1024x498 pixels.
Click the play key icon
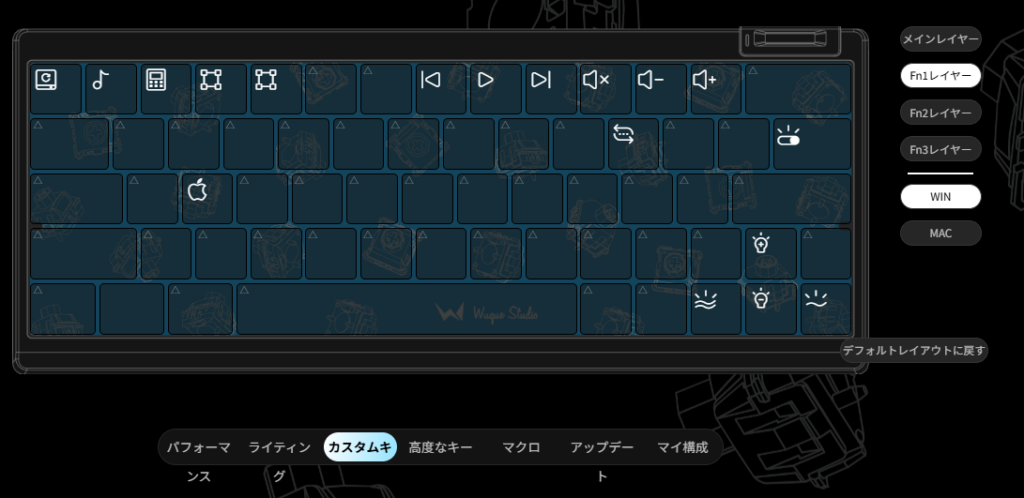tap(485, 80)
